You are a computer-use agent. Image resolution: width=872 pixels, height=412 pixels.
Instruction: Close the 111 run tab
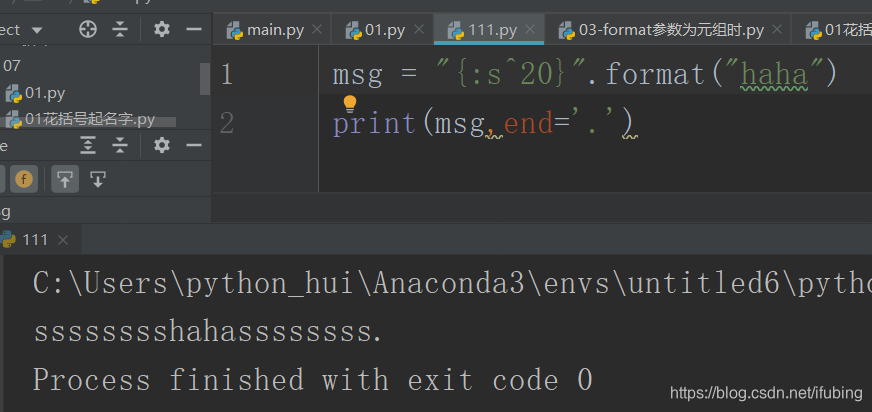(63, 240)
